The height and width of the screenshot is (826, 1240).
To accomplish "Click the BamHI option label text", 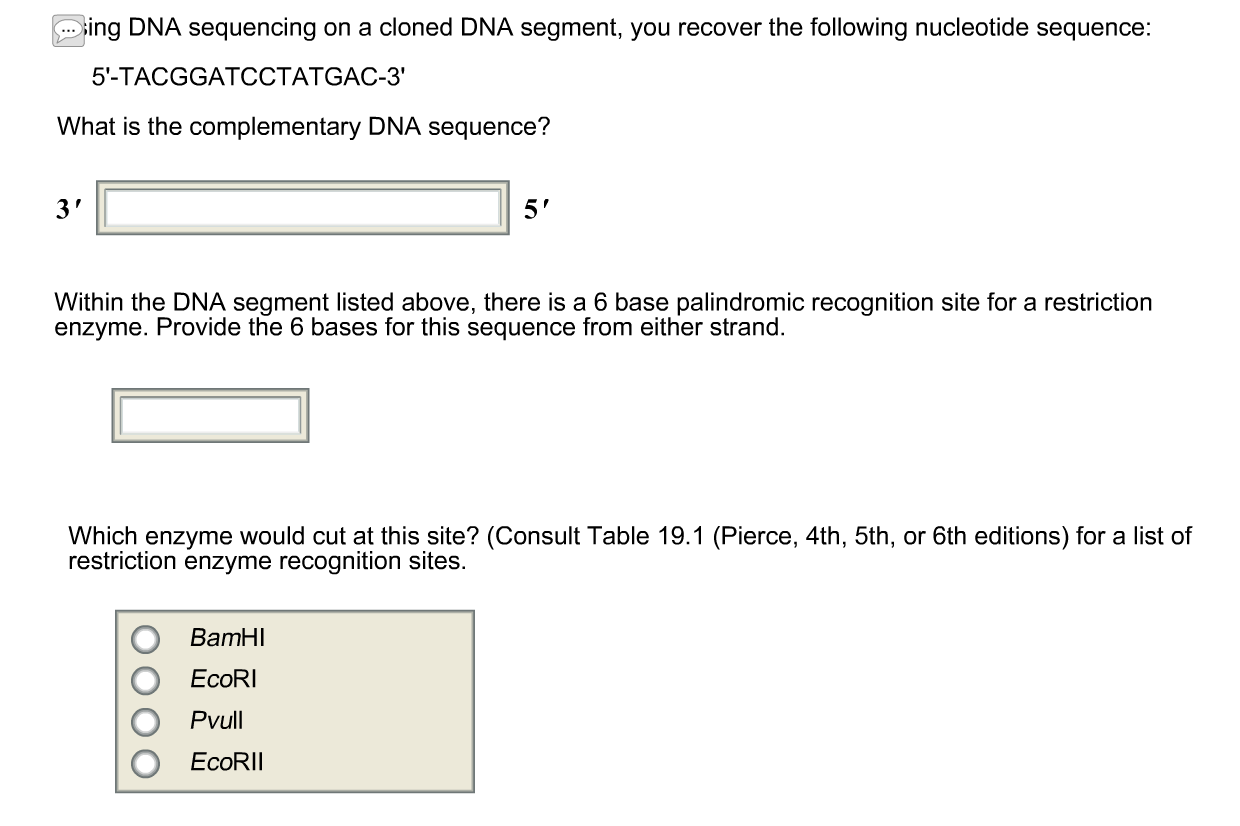I will (x=226, y=638).
